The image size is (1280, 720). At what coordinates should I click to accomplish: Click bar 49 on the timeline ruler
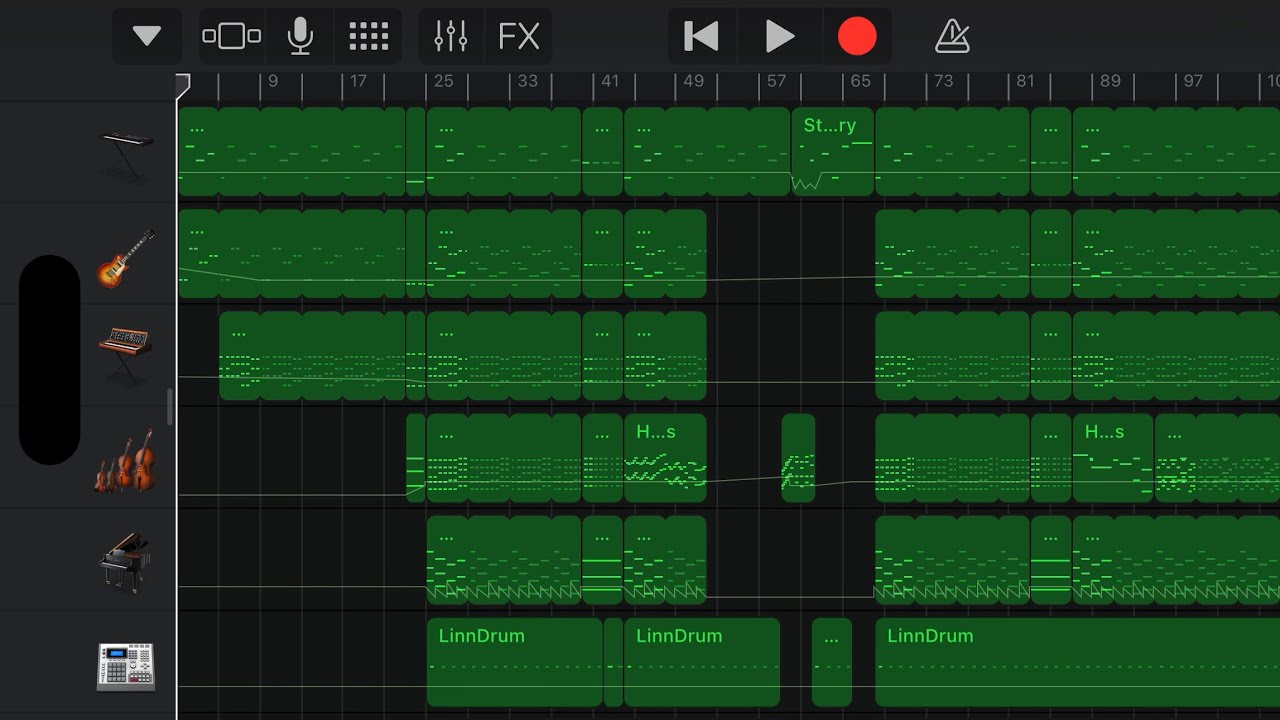pyautogui.click(x=693, y=82)
